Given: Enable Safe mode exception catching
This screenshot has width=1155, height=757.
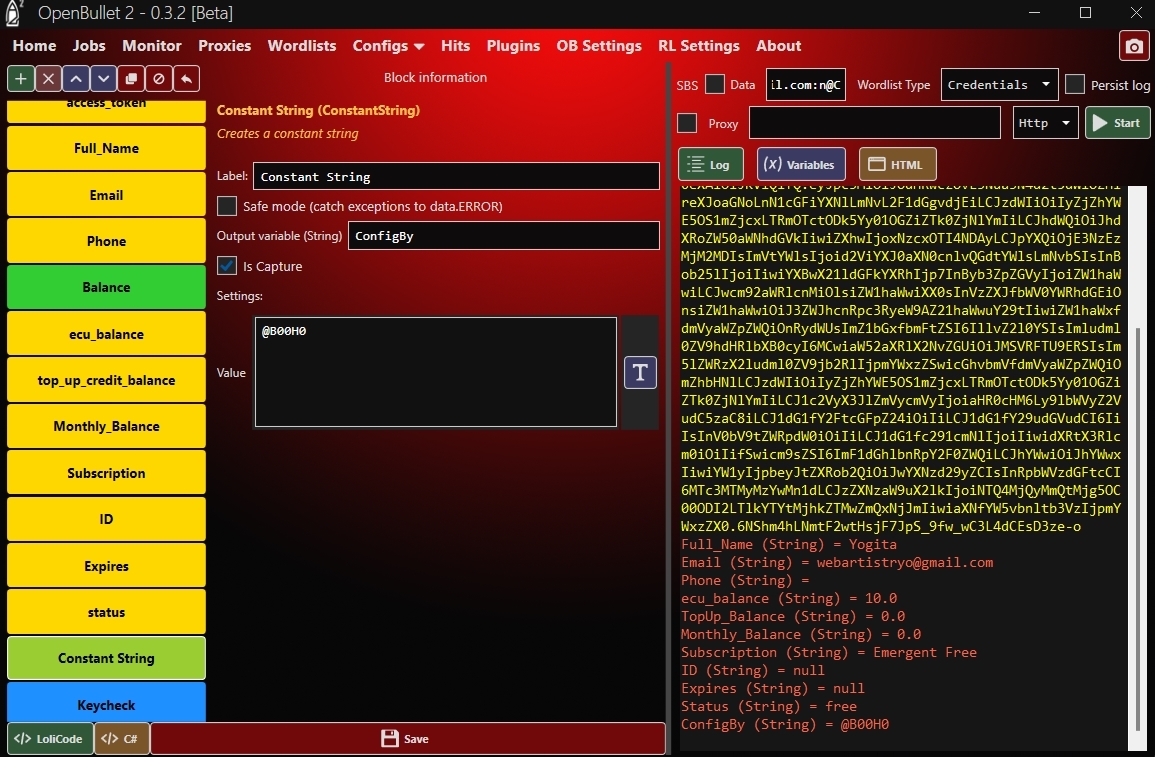Looking at the screenshot, I should pos(226,207).
